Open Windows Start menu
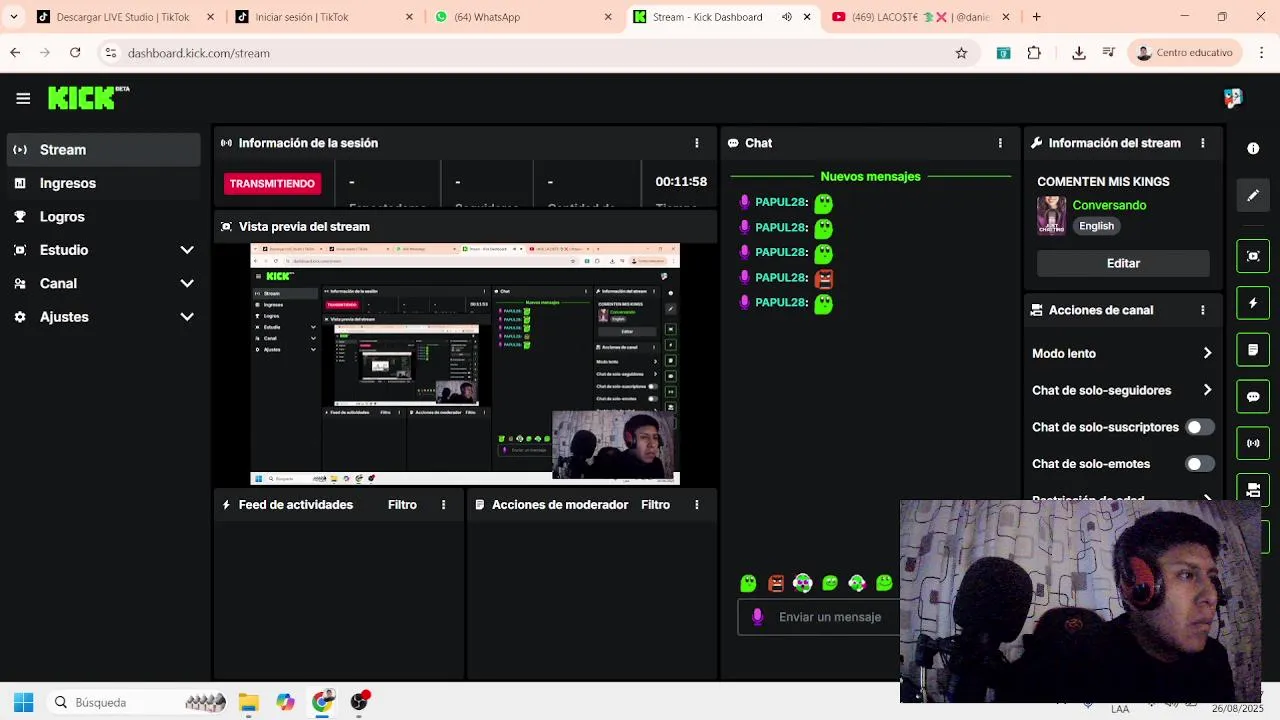The width and height of the screenshot is (1280, 720). (23, 702)
